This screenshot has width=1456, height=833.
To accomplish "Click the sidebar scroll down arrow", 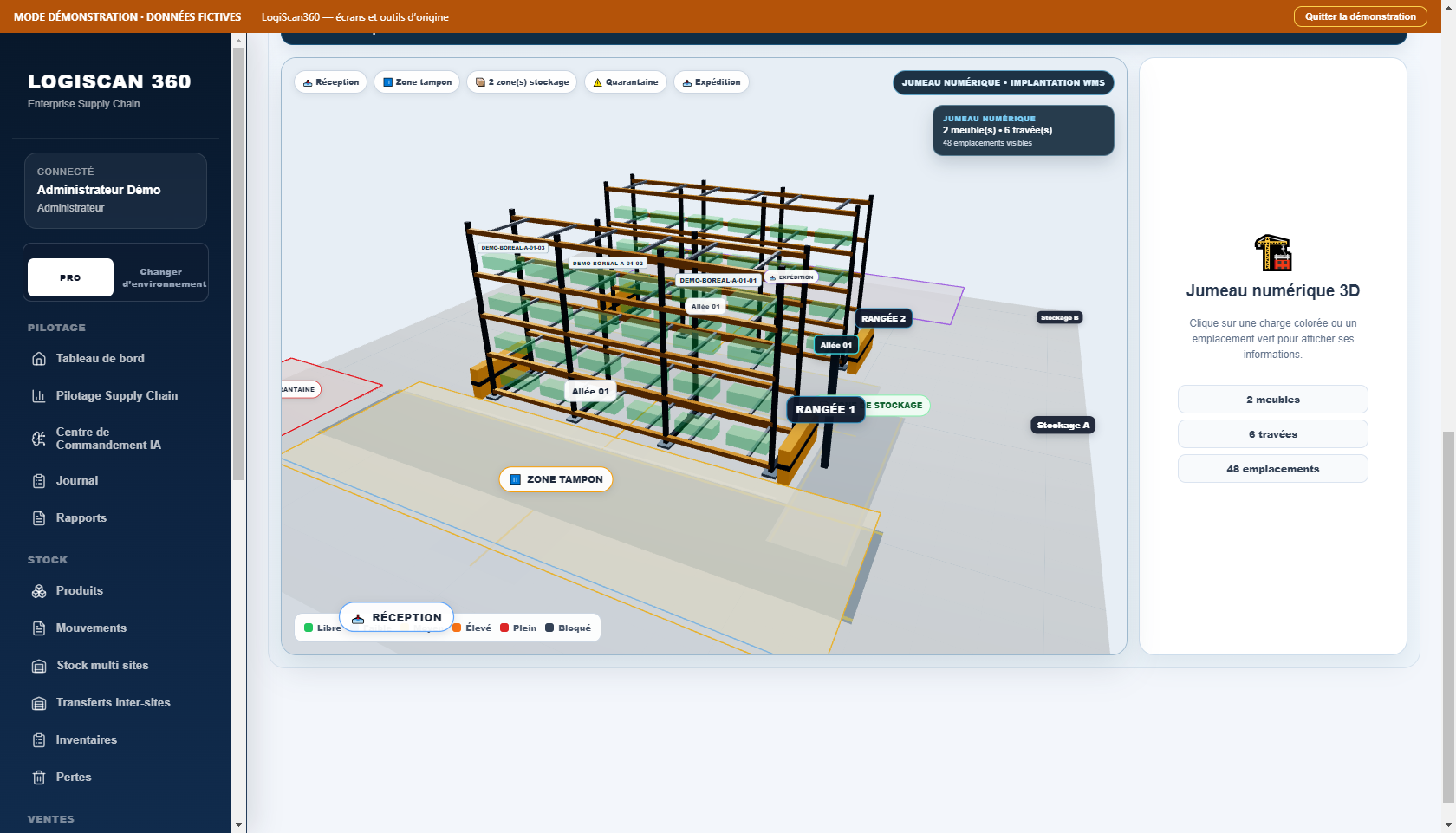I will pos(238,825).
